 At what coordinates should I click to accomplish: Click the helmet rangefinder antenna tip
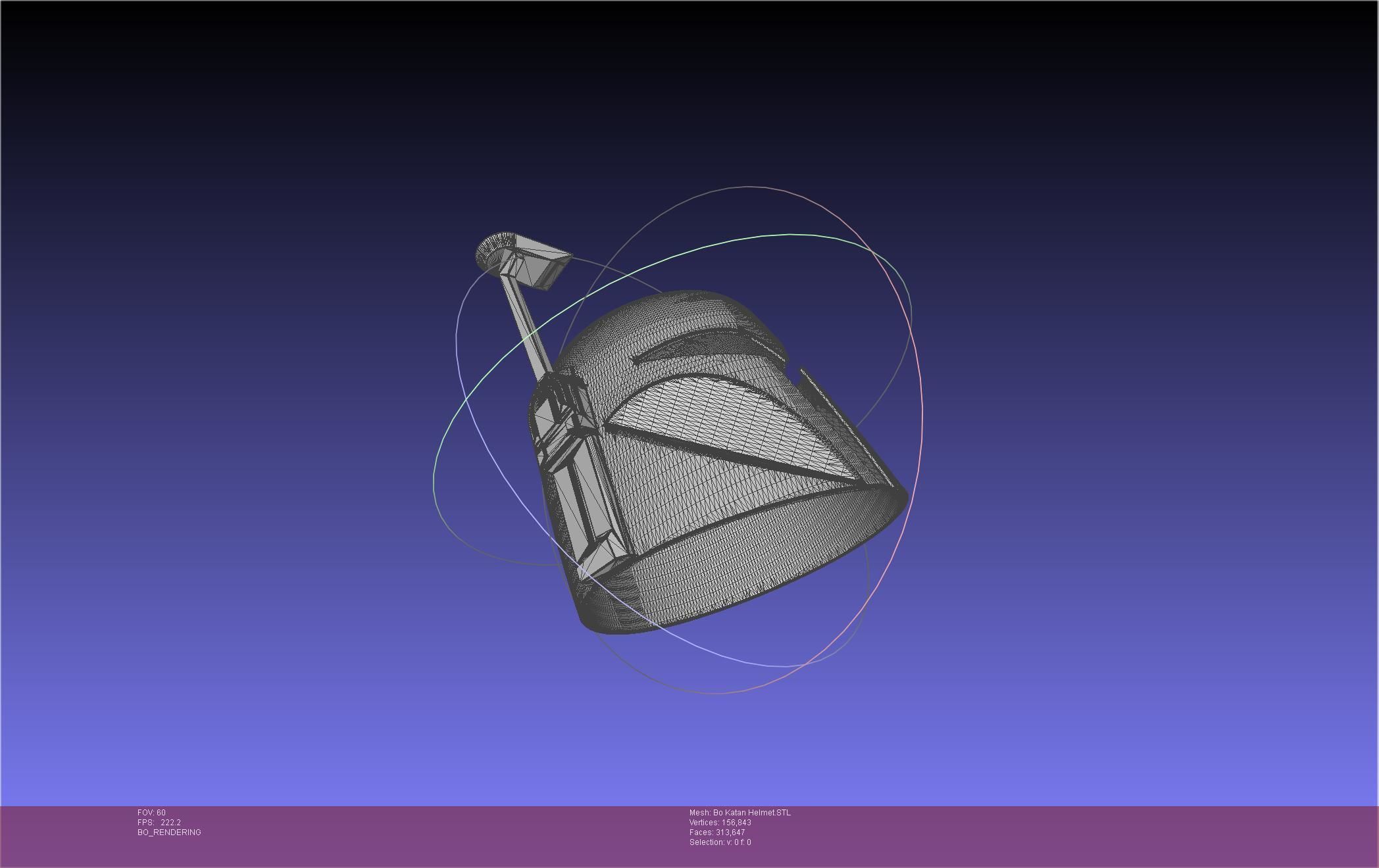tap(523, 261)
